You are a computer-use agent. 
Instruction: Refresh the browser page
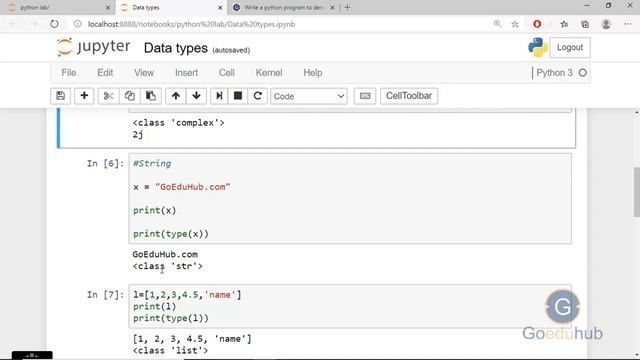54,24
